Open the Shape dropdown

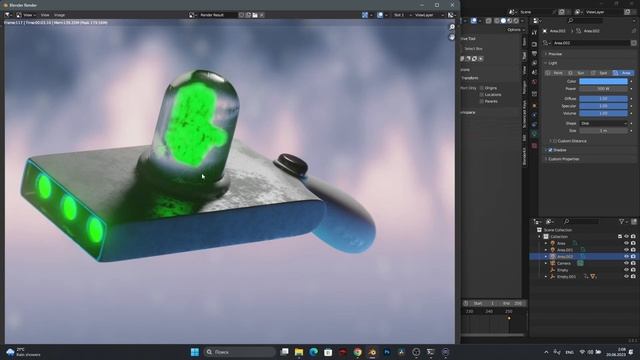(603, 123)
